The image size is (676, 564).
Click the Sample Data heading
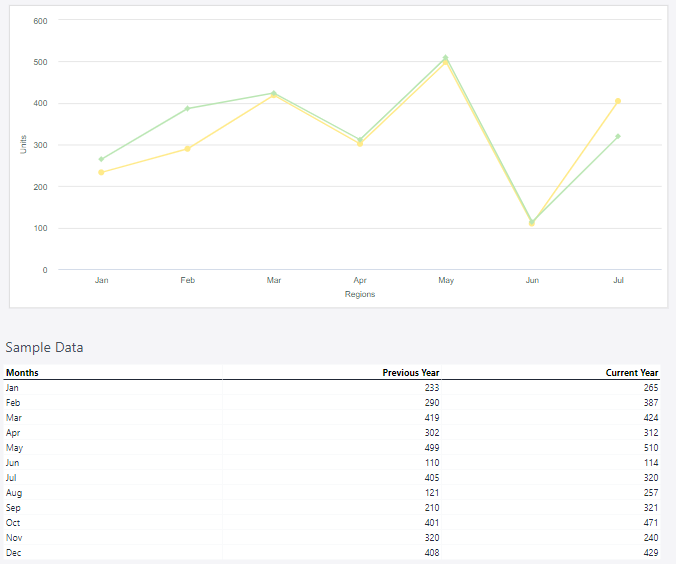pos(45,348)
